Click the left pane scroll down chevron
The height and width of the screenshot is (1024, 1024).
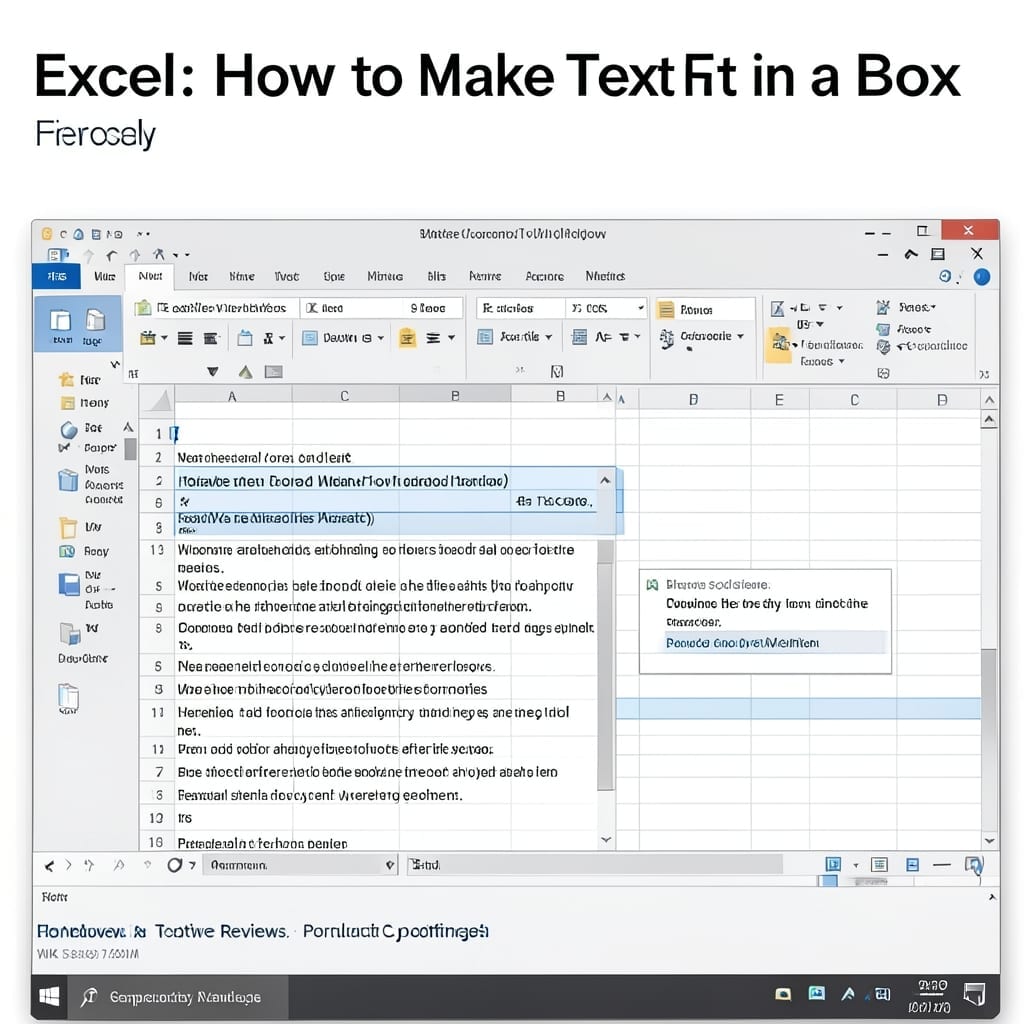coord(606,840)
